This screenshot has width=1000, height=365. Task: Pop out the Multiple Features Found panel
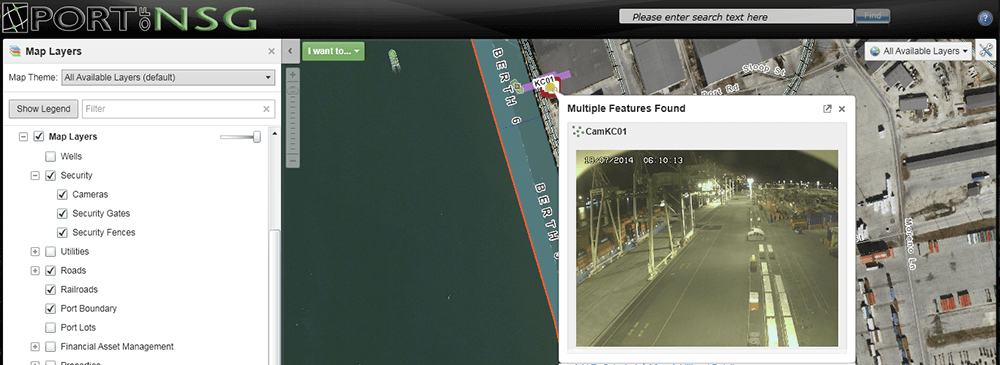point(827,109)
